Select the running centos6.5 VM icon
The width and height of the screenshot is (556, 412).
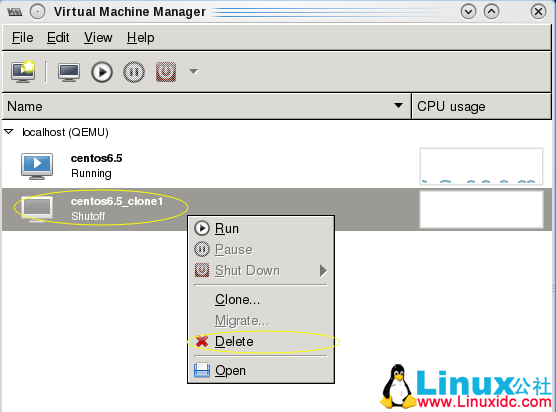[37, 166]
